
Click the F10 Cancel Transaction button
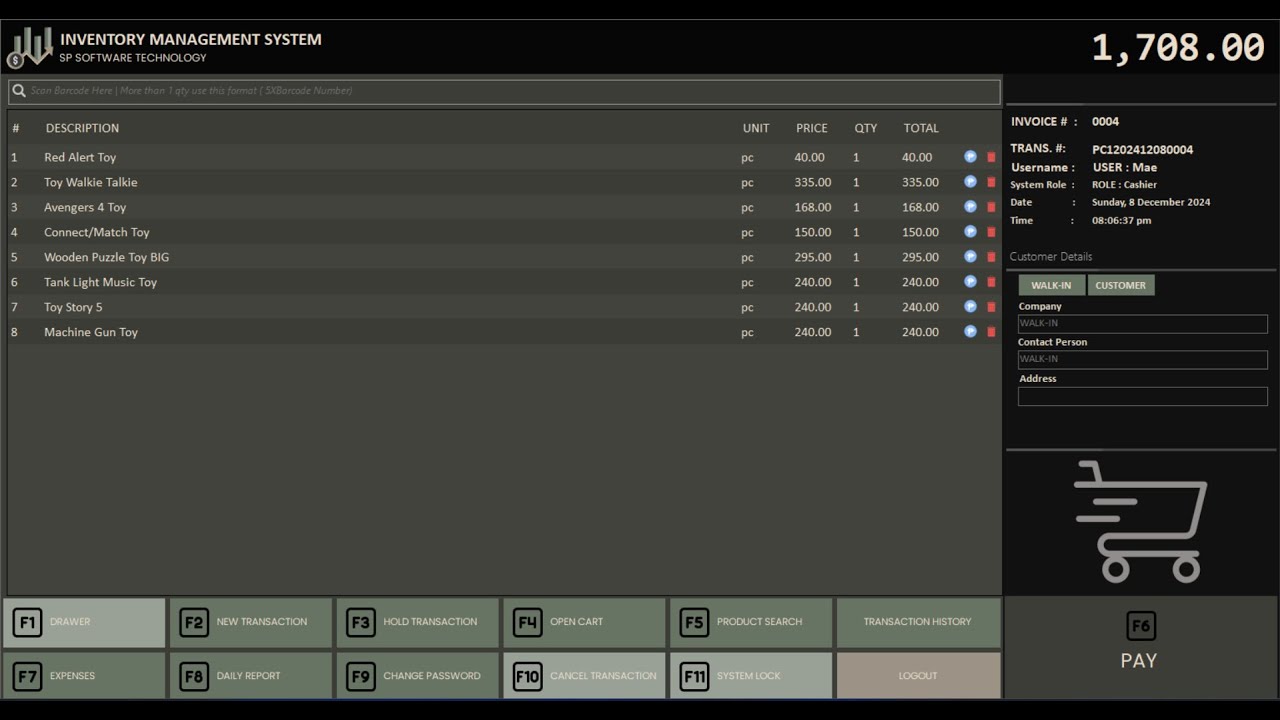tap(584, 676)
